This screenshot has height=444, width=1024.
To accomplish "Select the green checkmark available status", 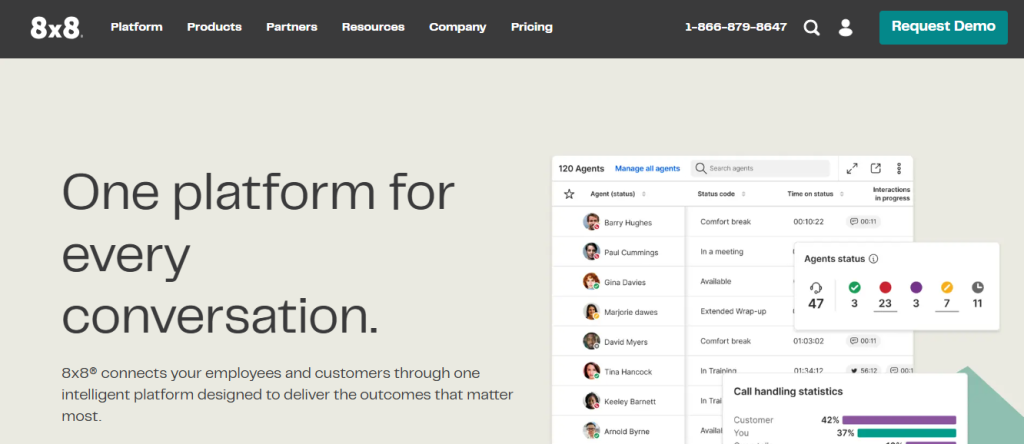I will pos(853,286).
